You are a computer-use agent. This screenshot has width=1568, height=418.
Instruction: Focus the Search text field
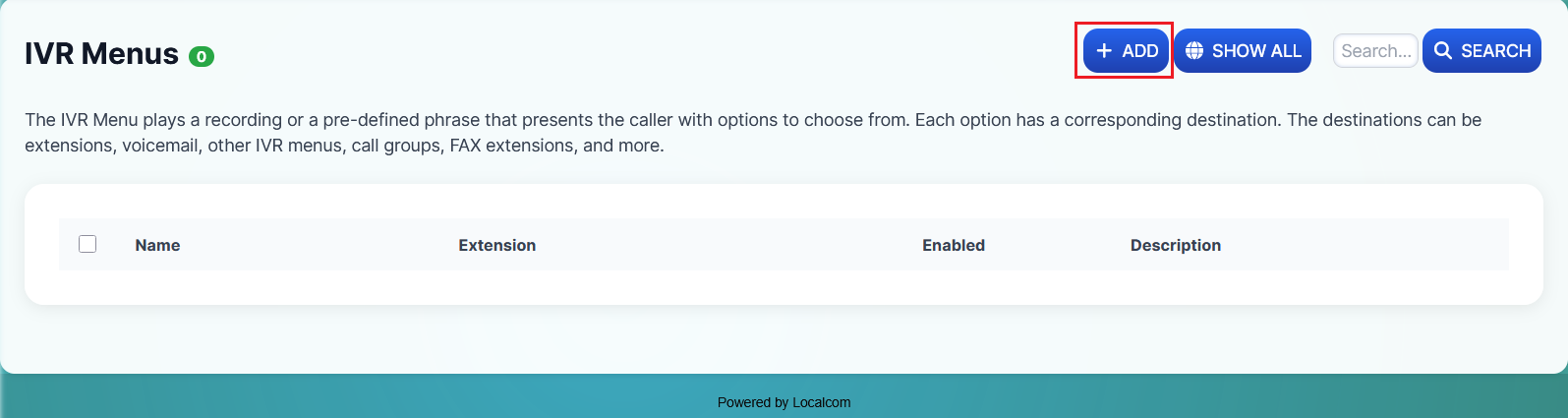(1374, 51)
